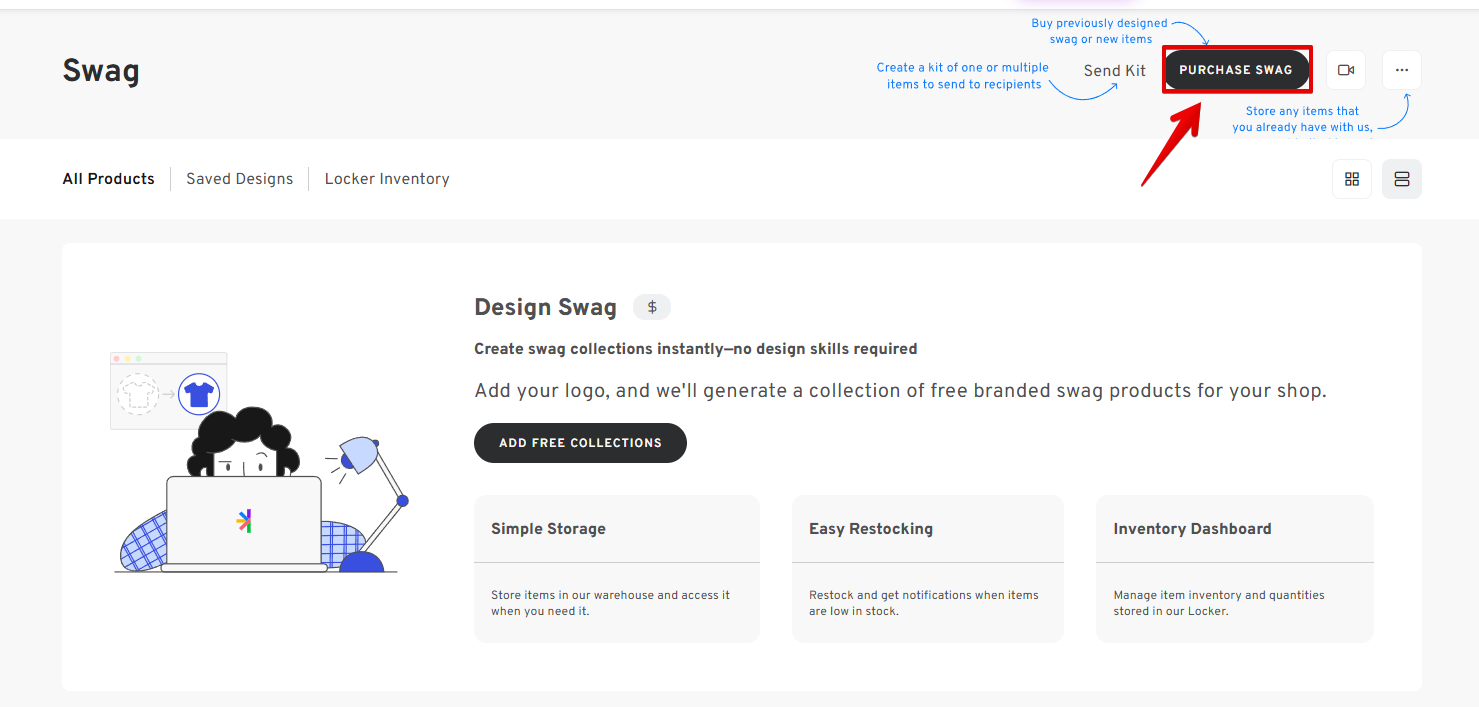This screenshot has height=707, width=1479.
Task: Go to the Locker Inventory tab
Action: (387, 179)
